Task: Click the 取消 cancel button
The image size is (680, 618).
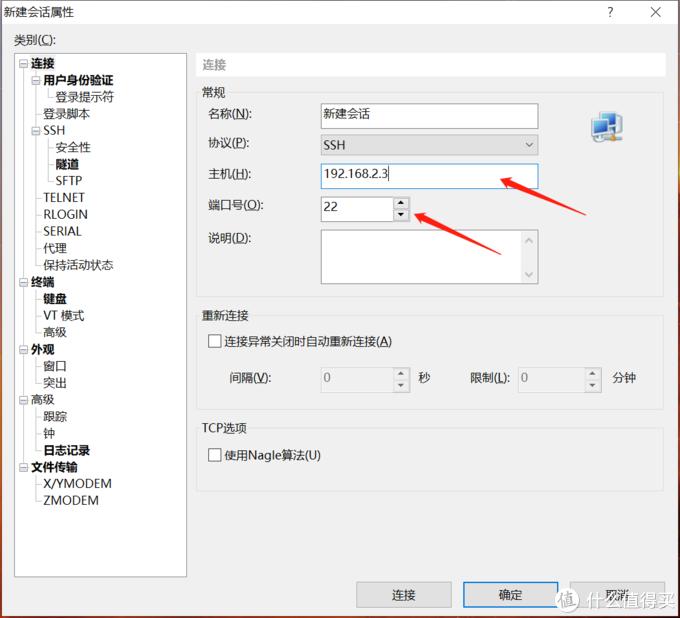Action: (617, 595)
